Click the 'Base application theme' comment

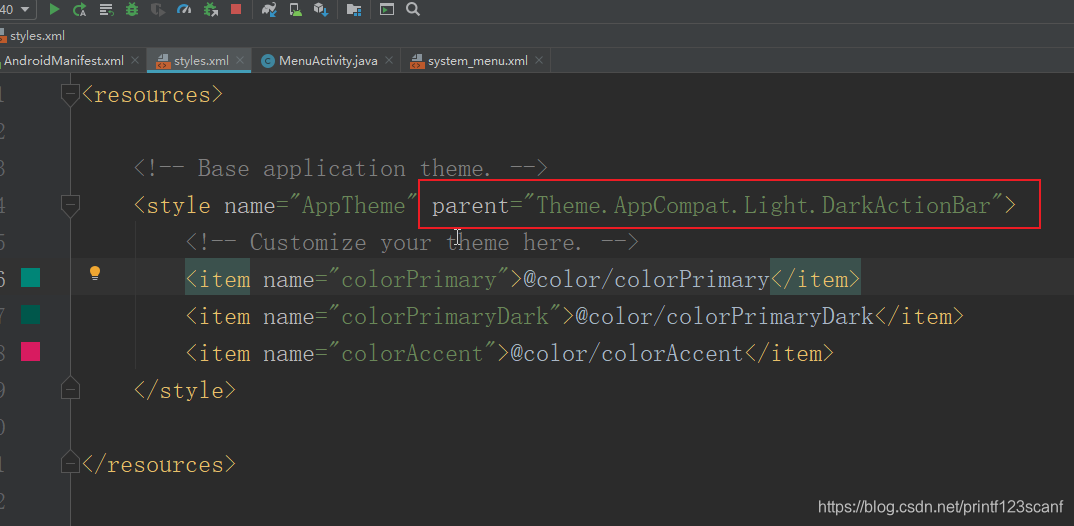pos(341,168)
